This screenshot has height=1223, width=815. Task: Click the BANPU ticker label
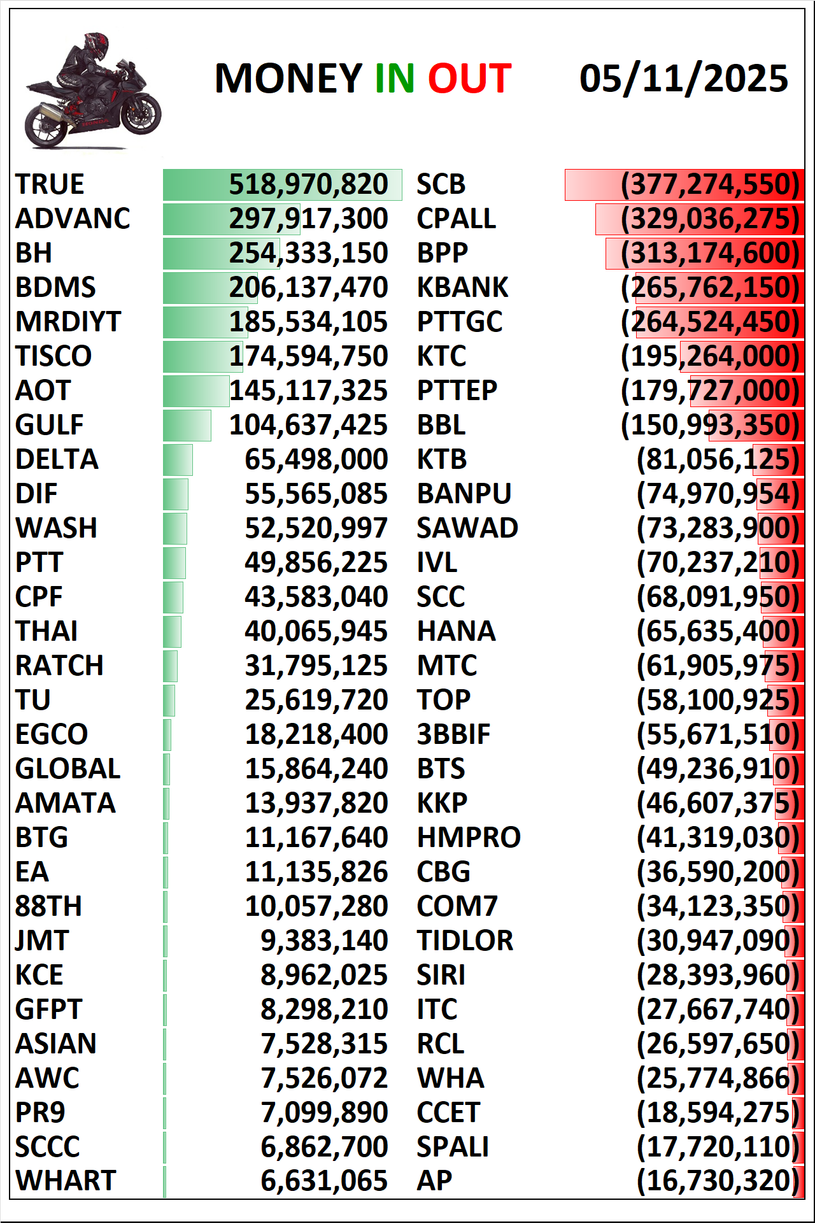(464, 494)
